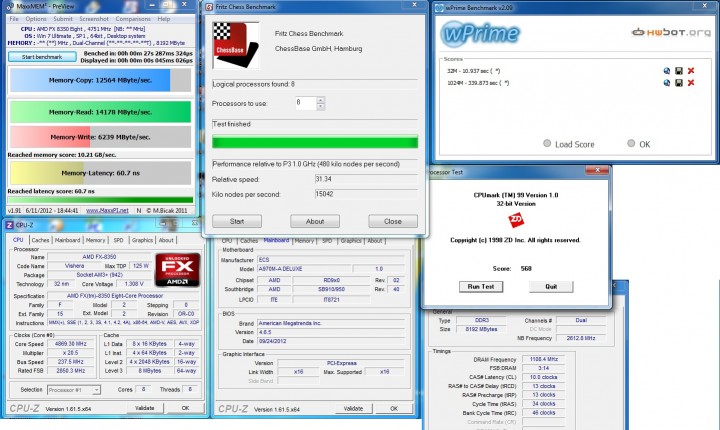Image resolution: width=720 pixels, height=430 pixels.
Task: Click About in Fritz Chess Benchmark
Action: 315,221
